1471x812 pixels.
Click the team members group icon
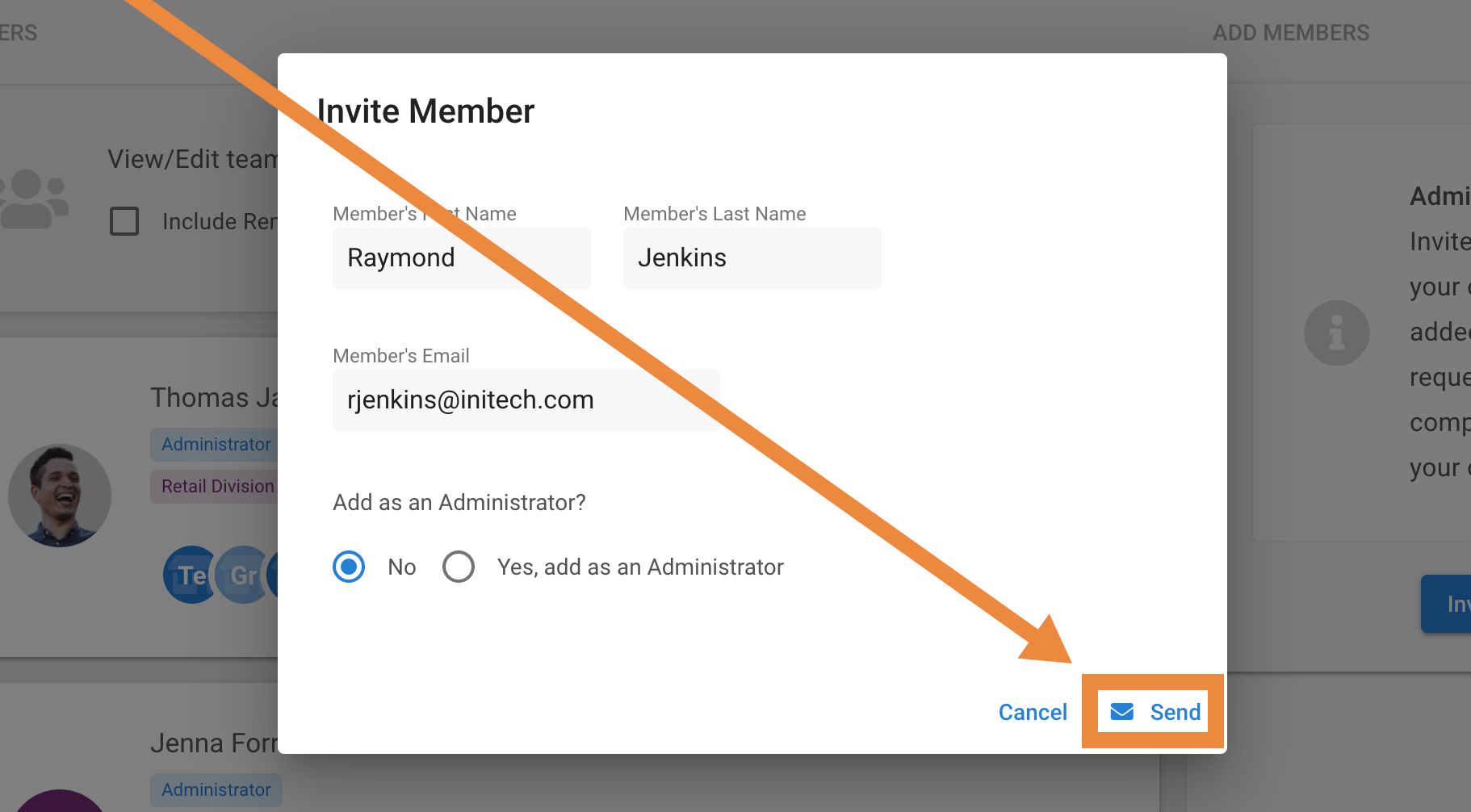click(x=32, y=199)
